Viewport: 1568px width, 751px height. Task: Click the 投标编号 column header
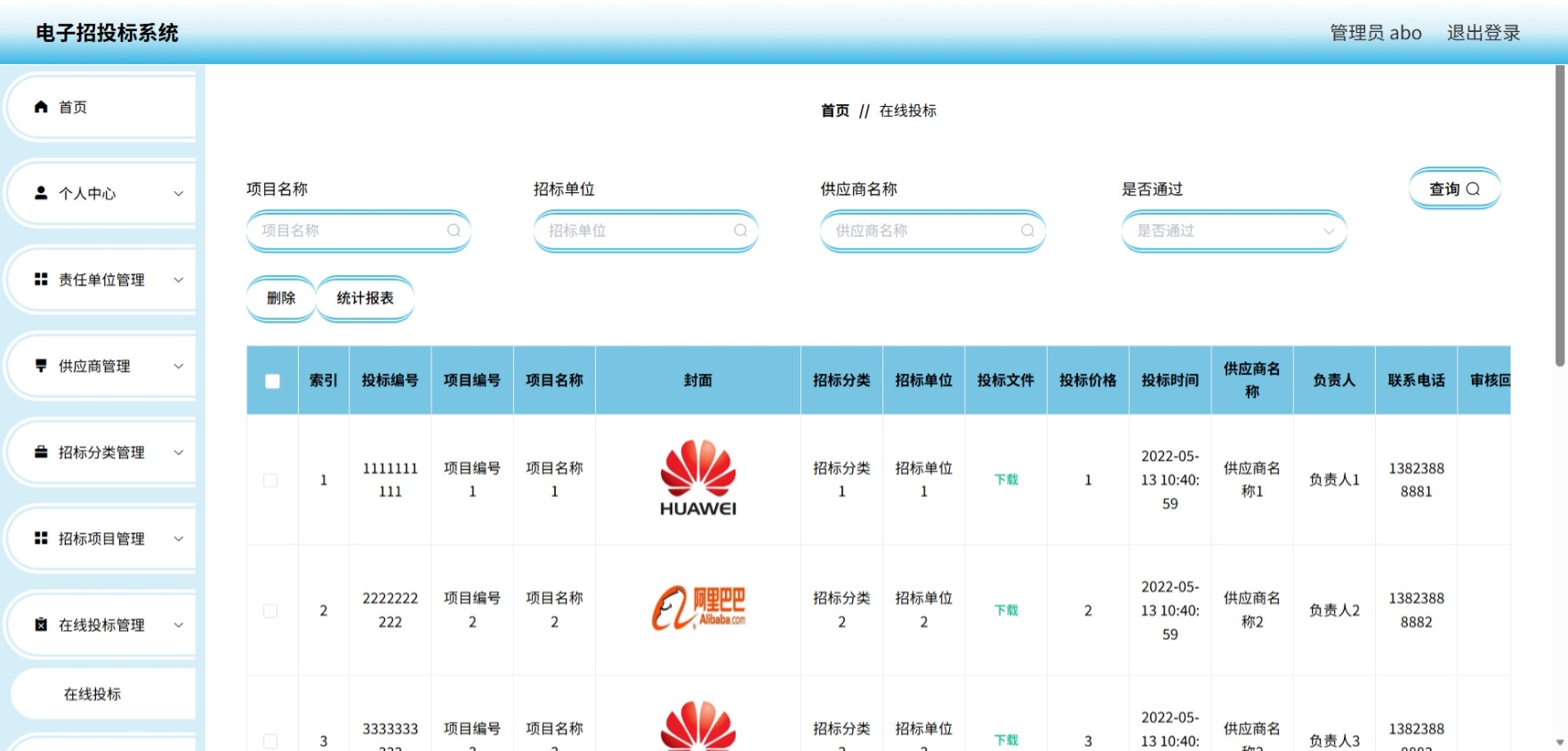click(390, 380)
